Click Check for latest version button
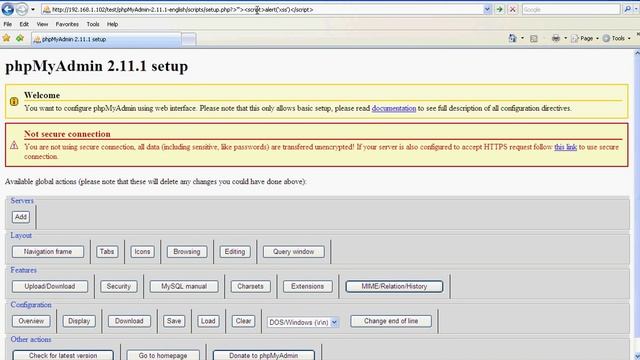 pyautogui.click(x=63, y=355)
